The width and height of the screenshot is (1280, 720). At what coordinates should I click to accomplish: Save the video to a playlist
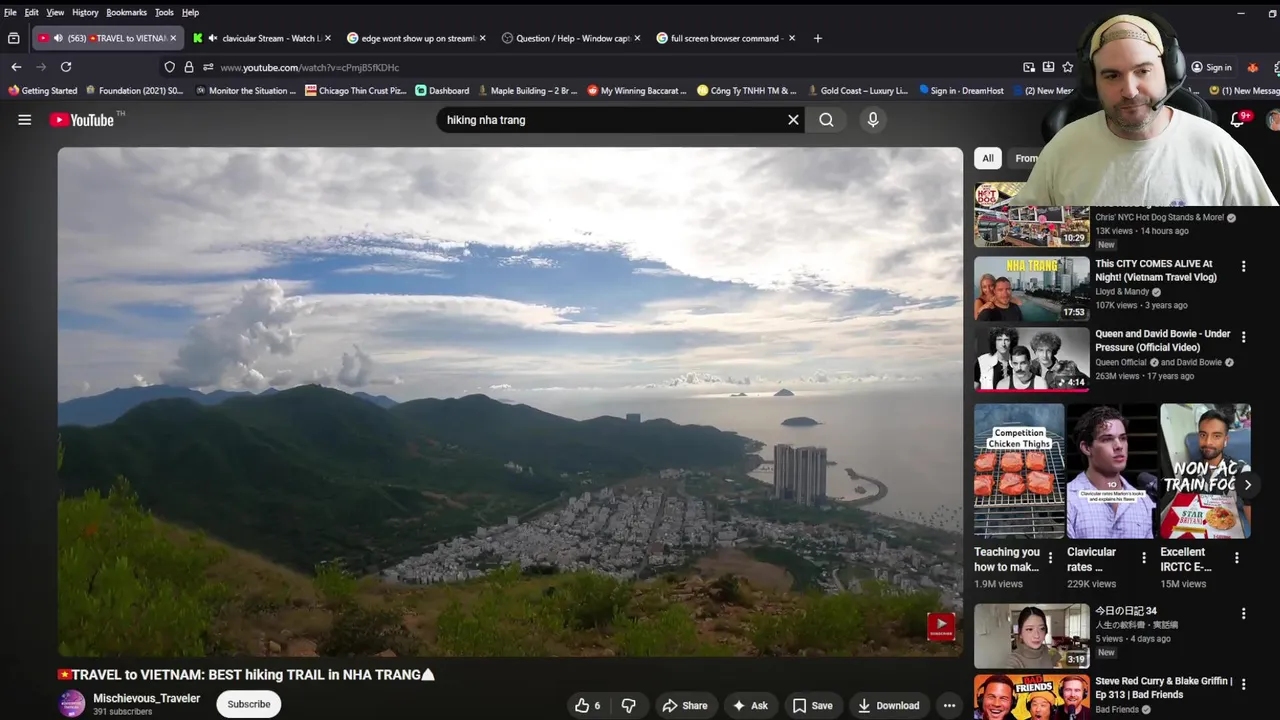point(812,705)
